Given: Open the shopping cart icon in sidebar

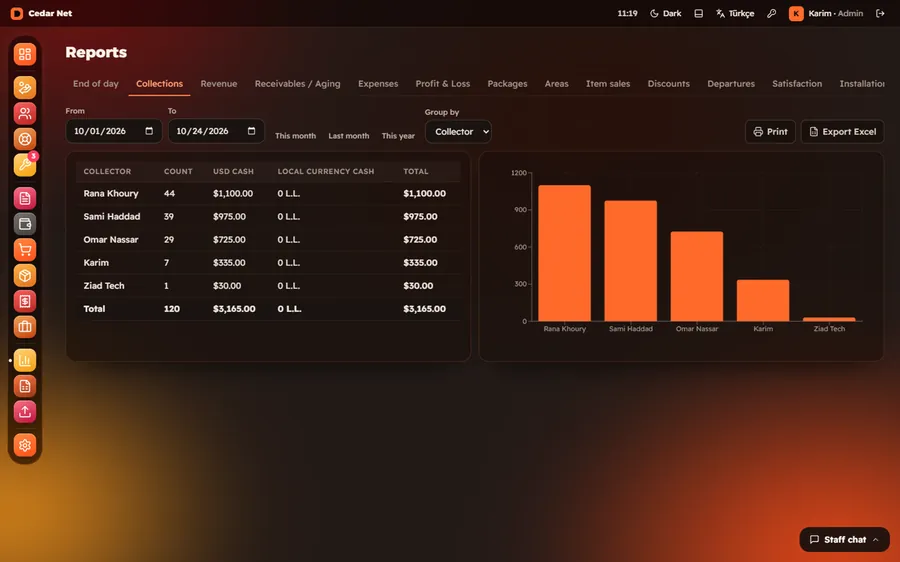Looking at the screenshot, I should click(25, 250).
